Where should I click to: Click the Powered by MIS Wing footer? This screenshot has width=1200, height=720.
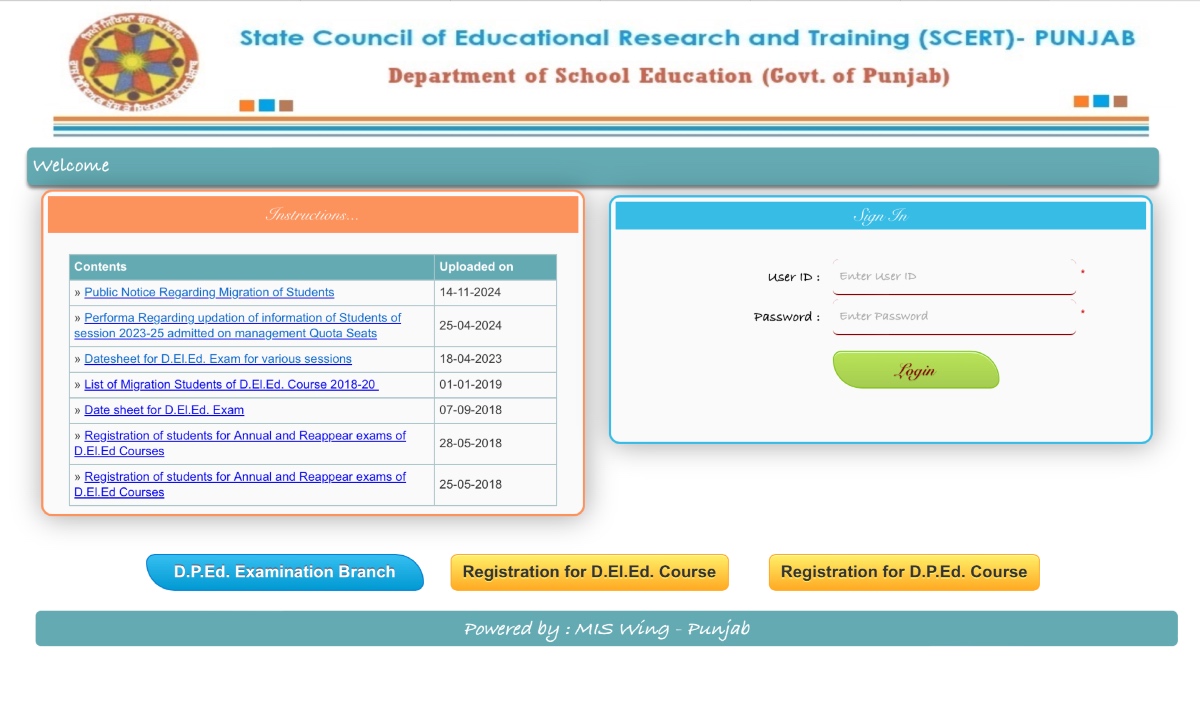(606, 629)
